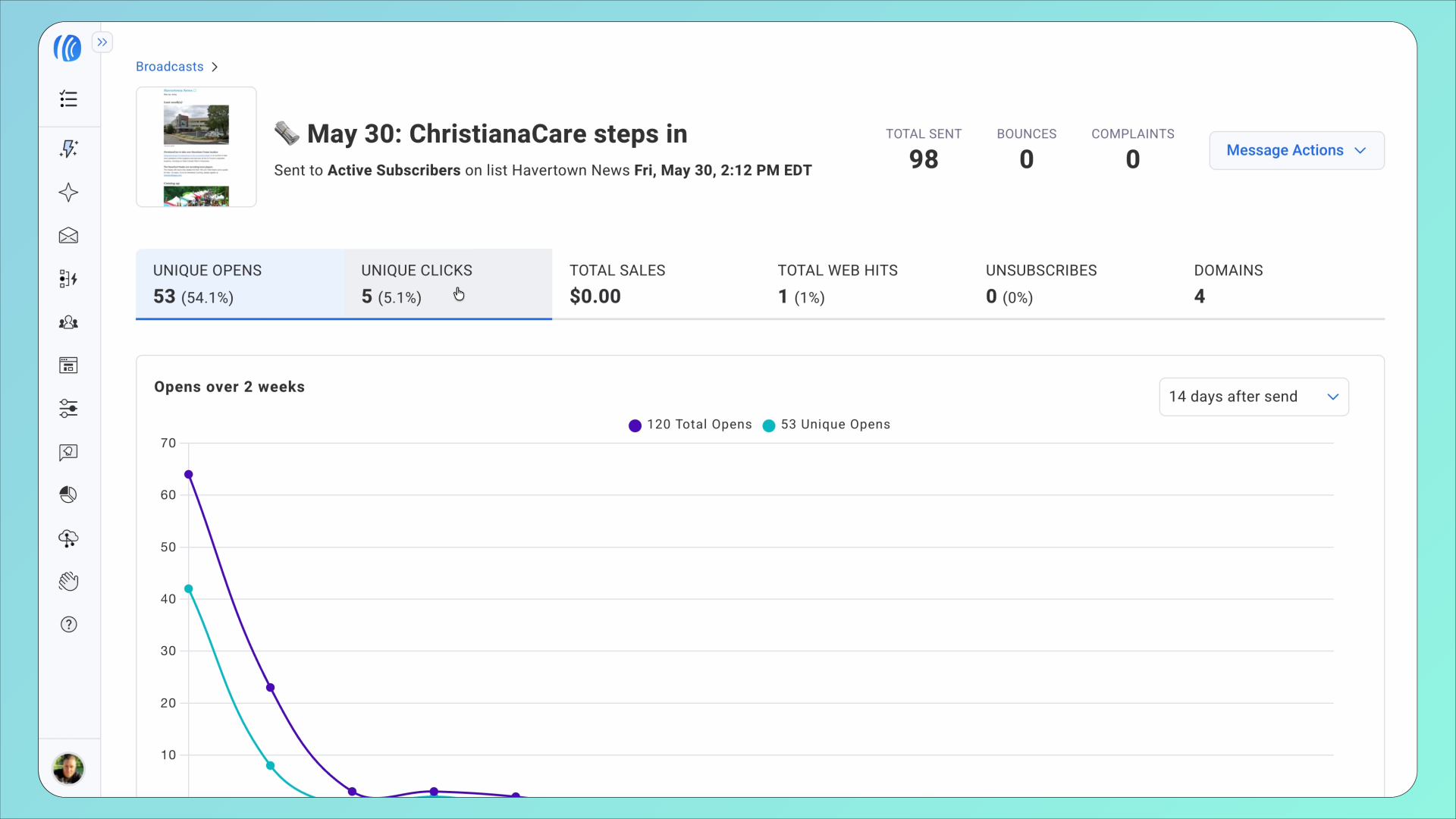
Task: Click the broadcast title 'May 30: ChristianaCare steps in'
Action: click(497, 133)
